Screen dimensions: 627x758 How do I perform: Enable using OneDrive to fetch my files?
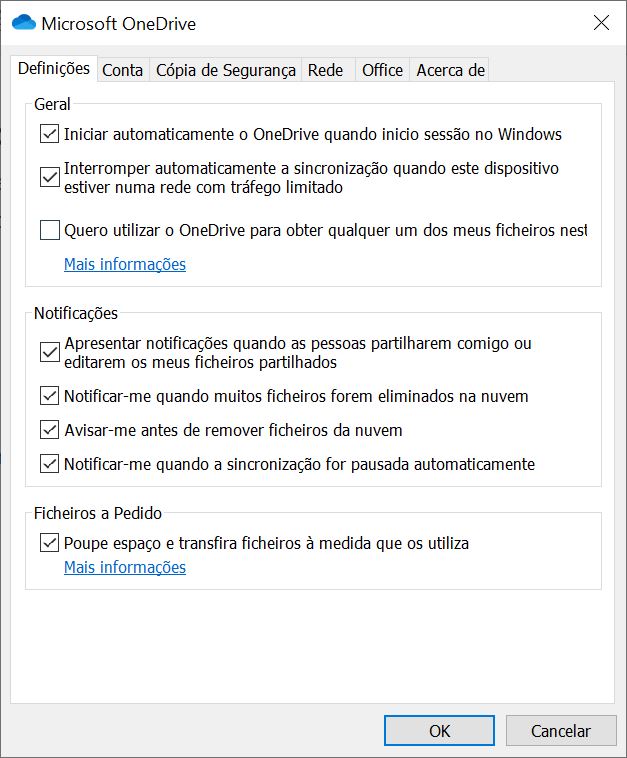pyautogui.click(x=50, y=231)
